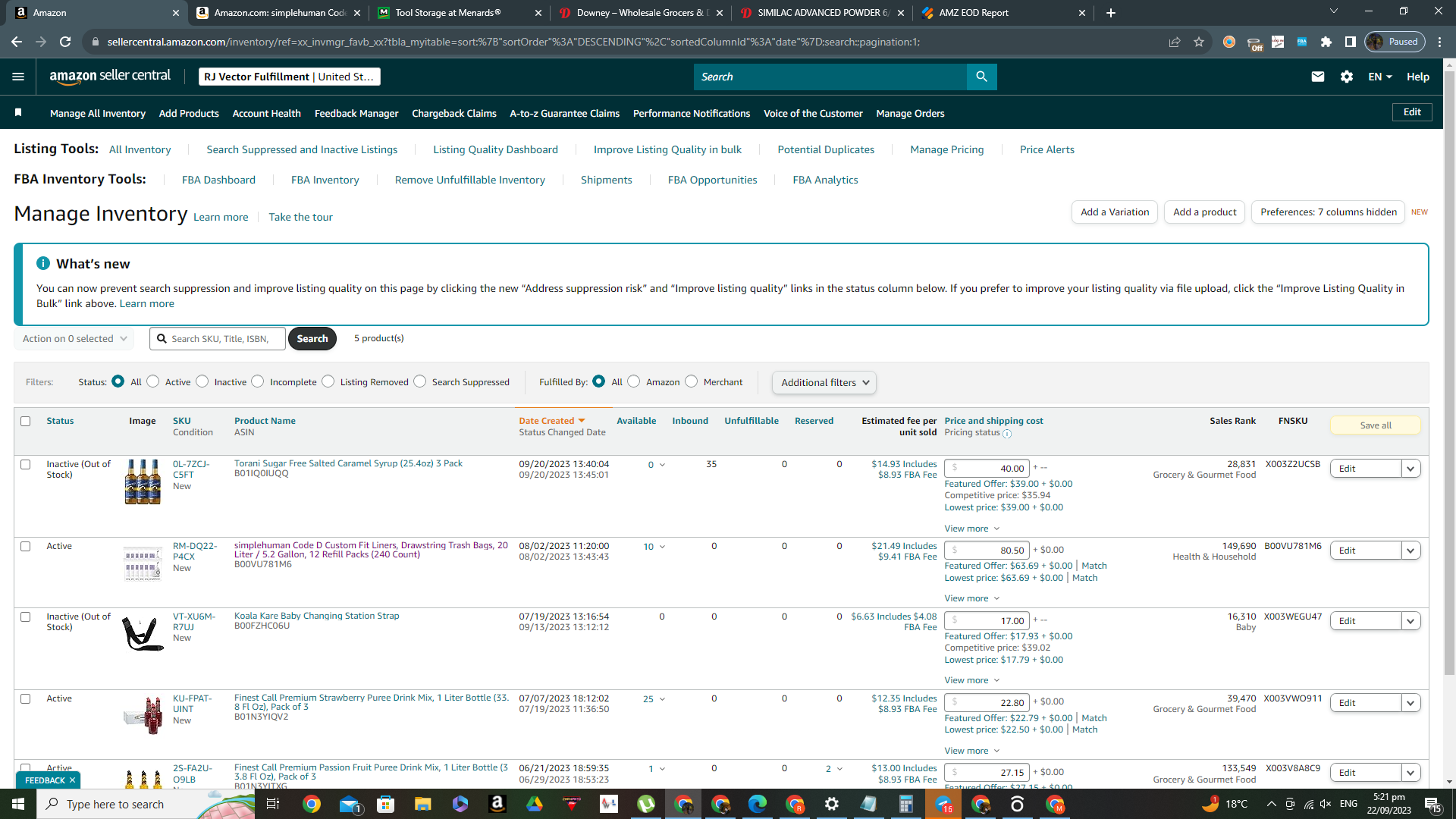
Task: Click Torani Syrup product thumbnail
Action: 143,482
